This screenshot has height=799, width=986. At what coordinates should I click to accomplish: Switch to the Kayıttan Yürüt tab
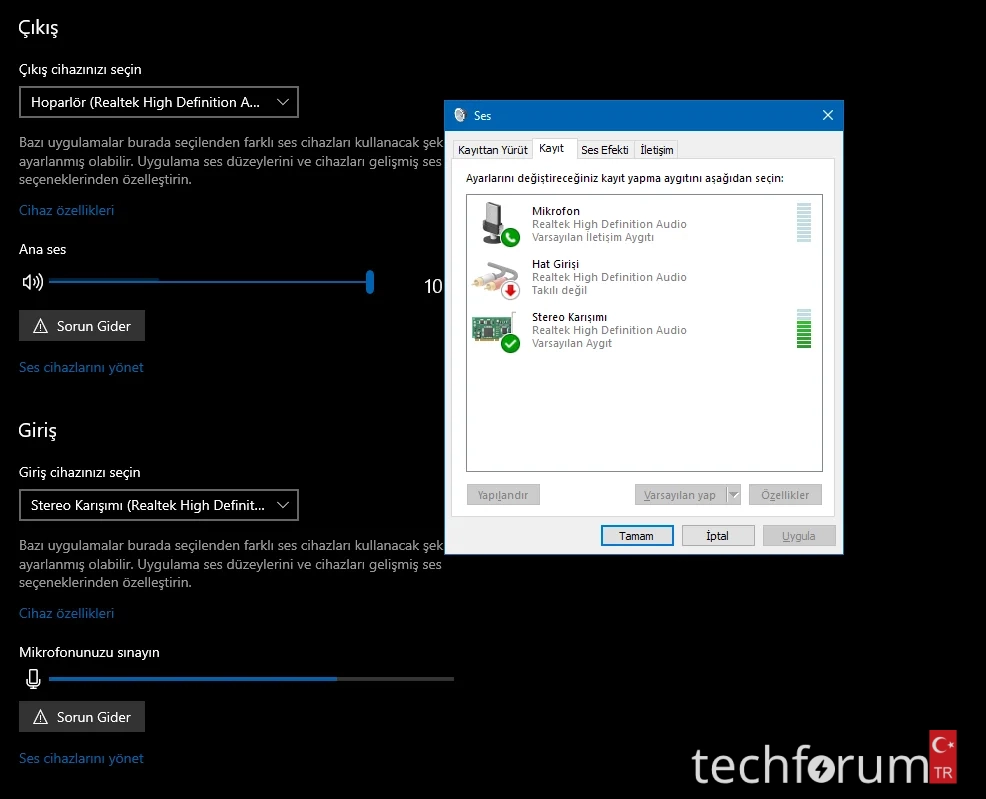(x=492, y=150)
